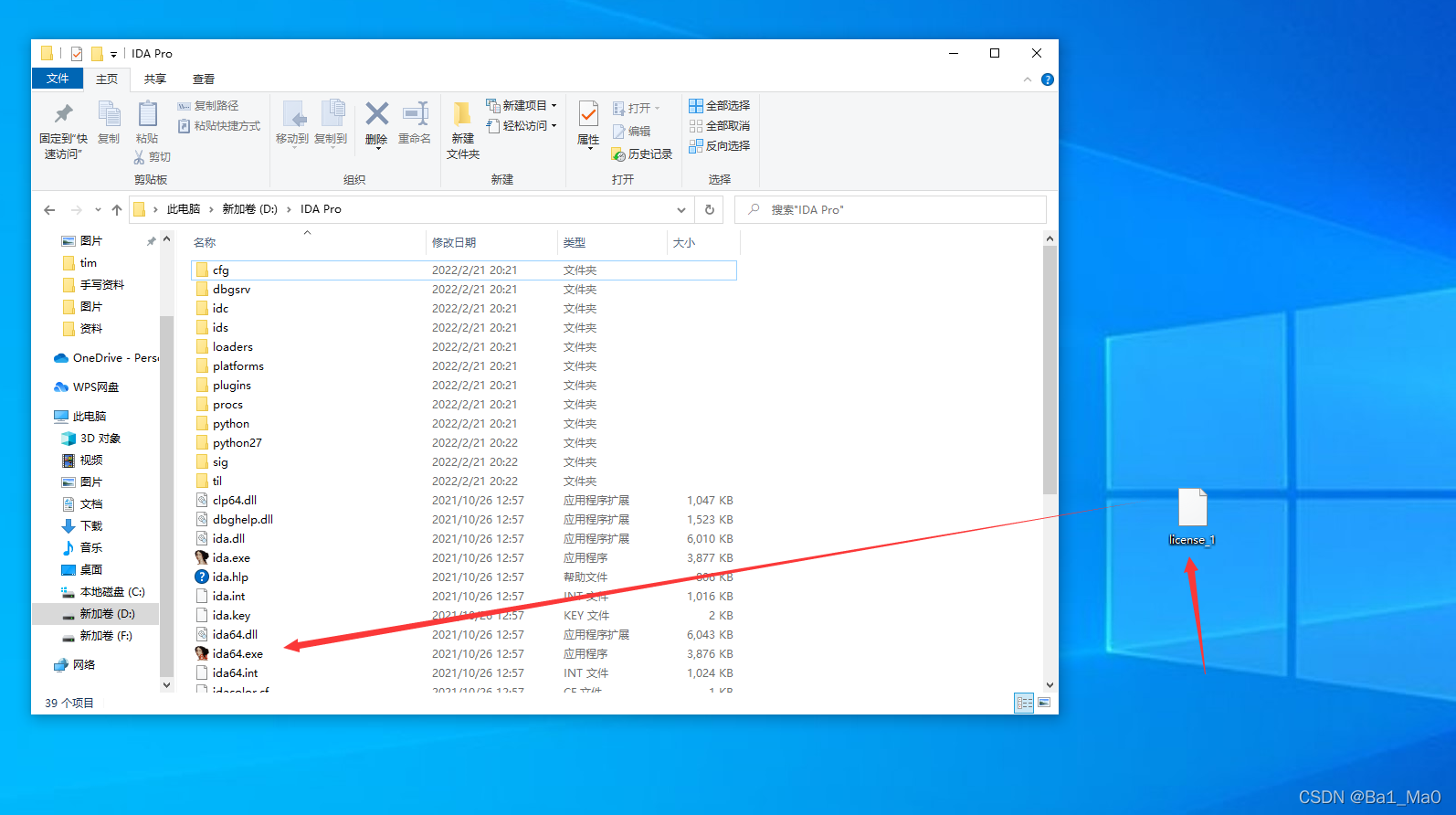
Task: Click the file list vertical scrollbar
Action: (x=1050, y=365)
